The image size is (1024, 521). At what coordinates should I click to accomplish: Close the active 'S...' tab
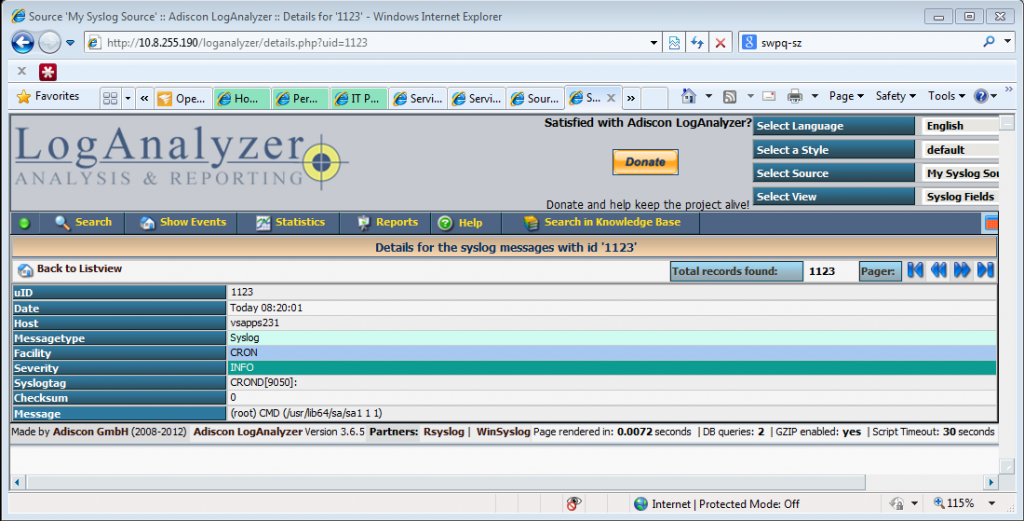(x=611, y=98)
